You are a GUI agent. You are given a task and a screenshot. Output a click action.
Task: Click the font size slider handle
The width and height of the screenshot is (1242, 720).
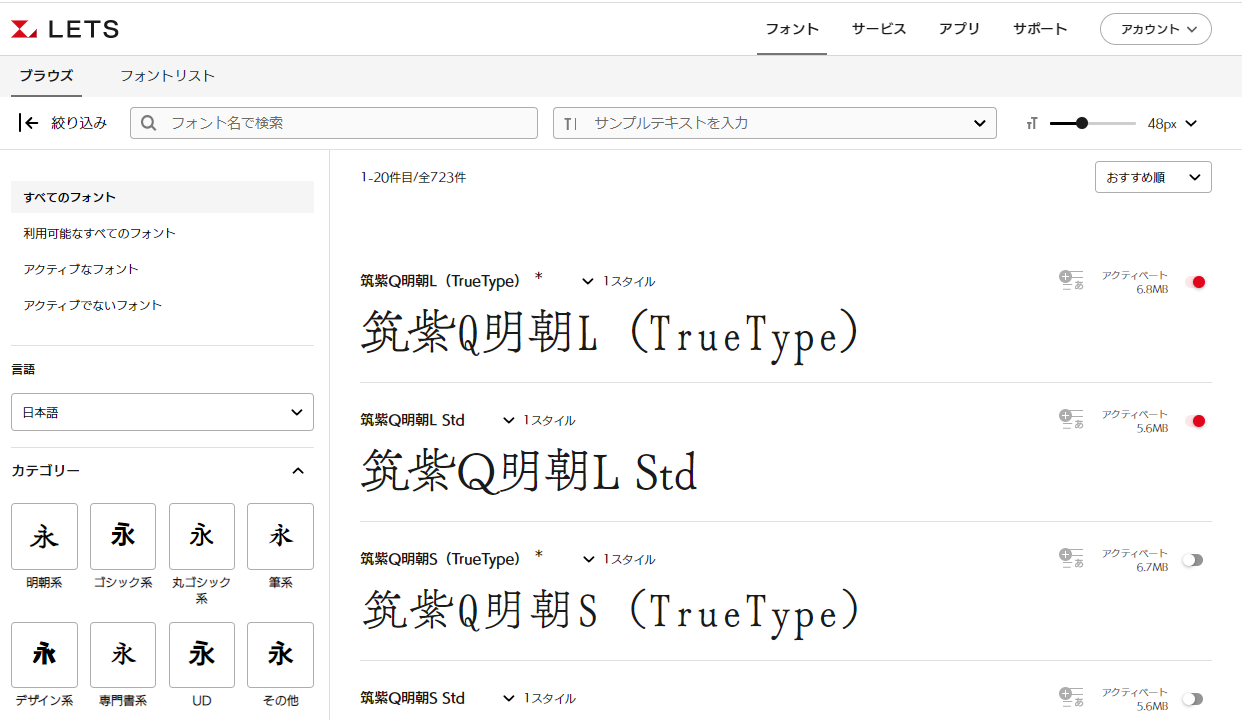tap(1082, 123)
